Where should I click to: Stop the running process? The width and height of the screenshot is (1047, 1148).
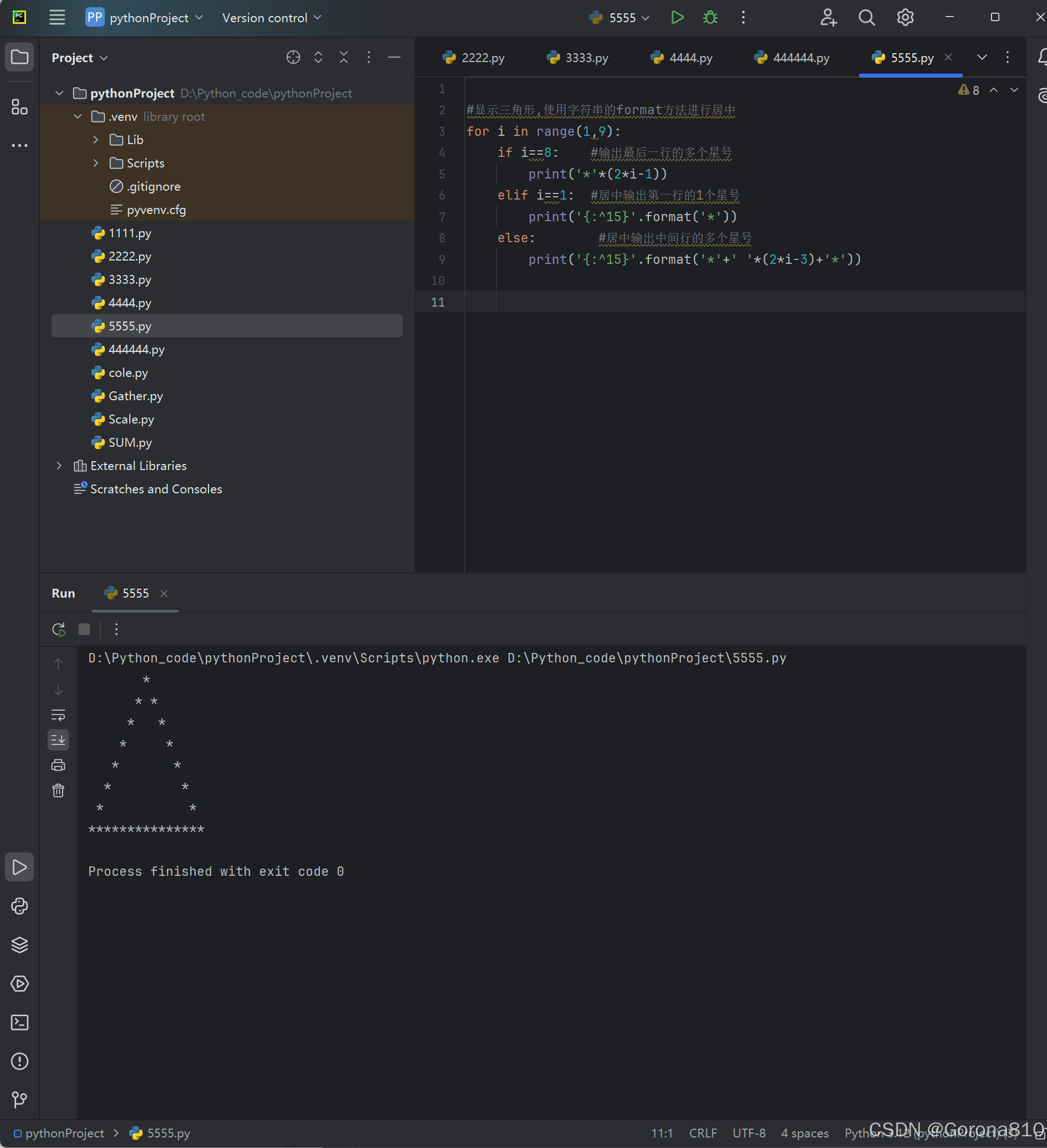click(84, 629)
